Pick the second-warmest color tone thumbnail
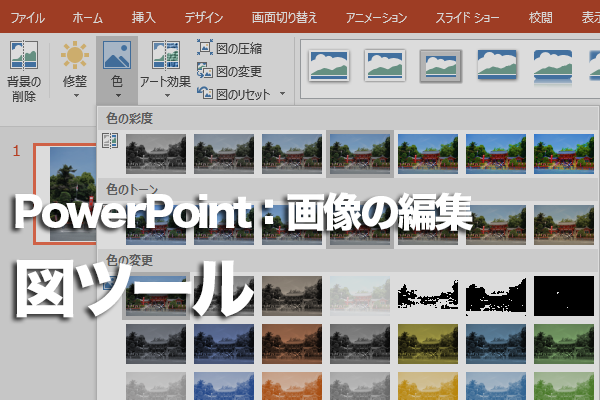600x400 pixels. [496, 225]
